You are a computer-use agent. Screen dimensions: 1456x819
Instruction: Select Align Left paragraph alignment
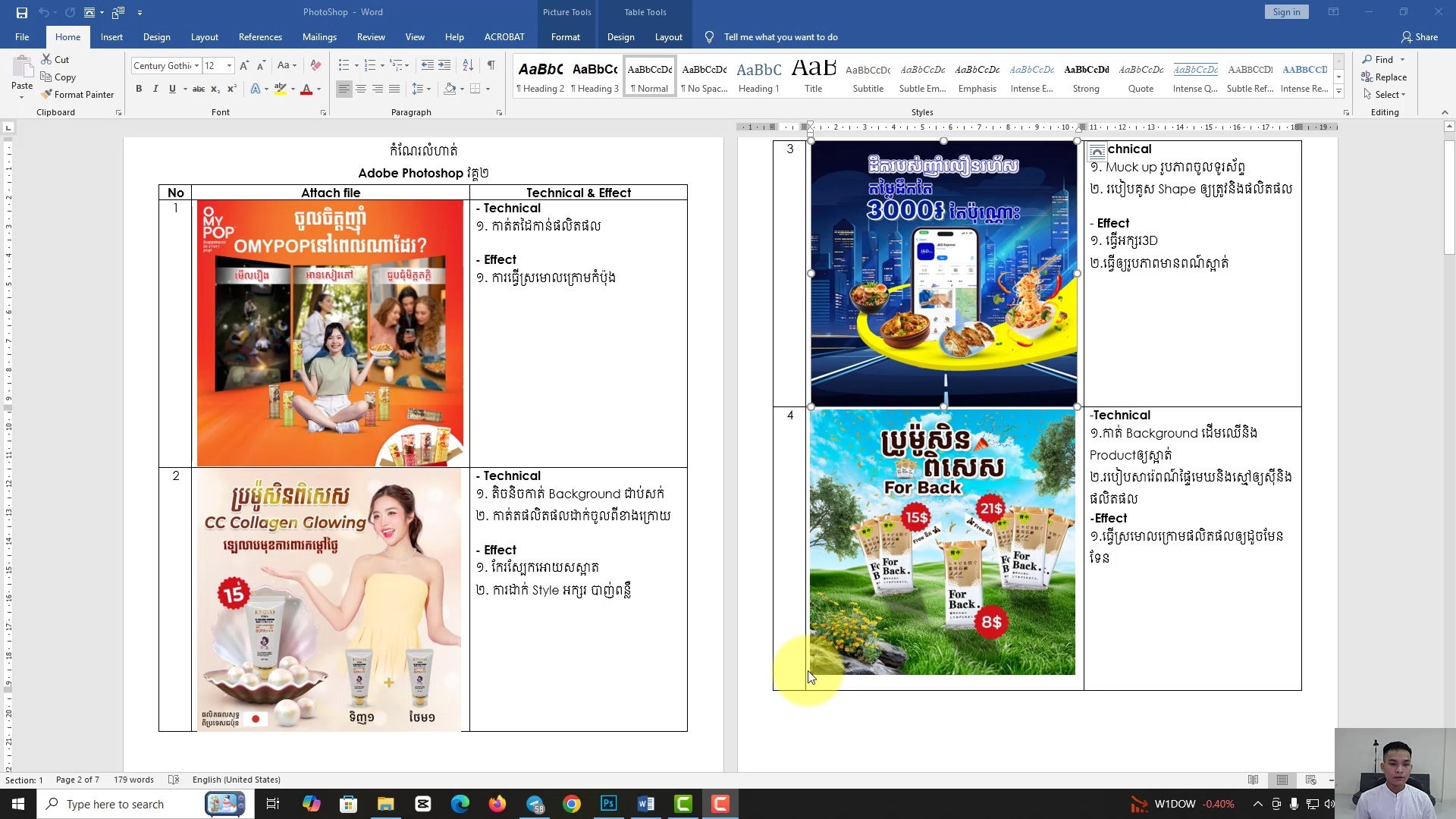344,89
